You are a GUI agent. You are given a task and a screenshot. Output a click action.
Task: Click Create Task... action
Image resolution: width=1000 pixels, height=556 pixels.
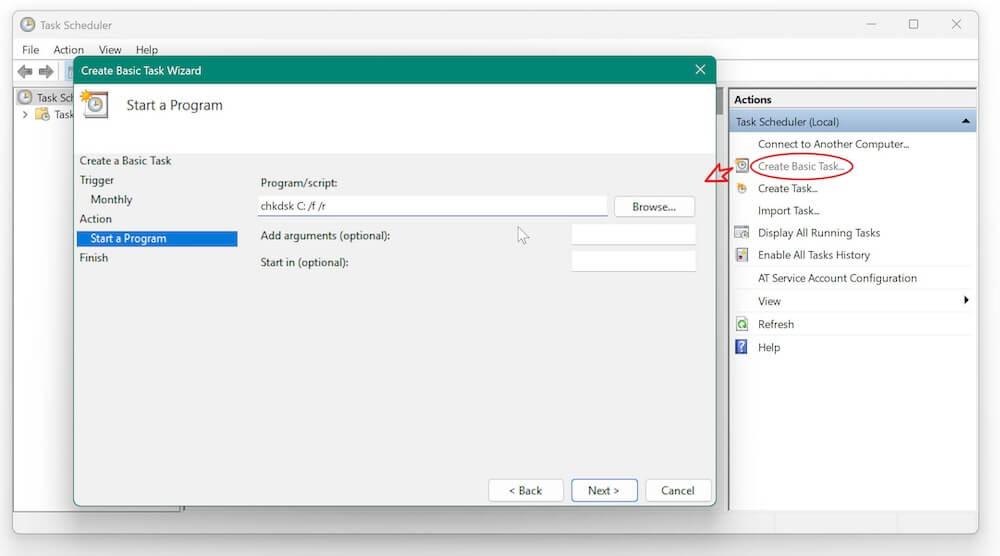788,189
